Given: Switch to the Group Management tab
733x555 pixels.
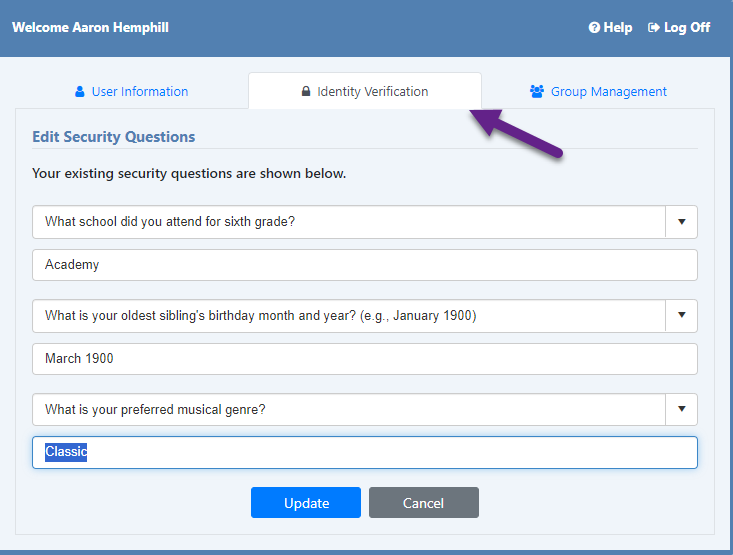Looking at the screenshot, I should point(598,92).
